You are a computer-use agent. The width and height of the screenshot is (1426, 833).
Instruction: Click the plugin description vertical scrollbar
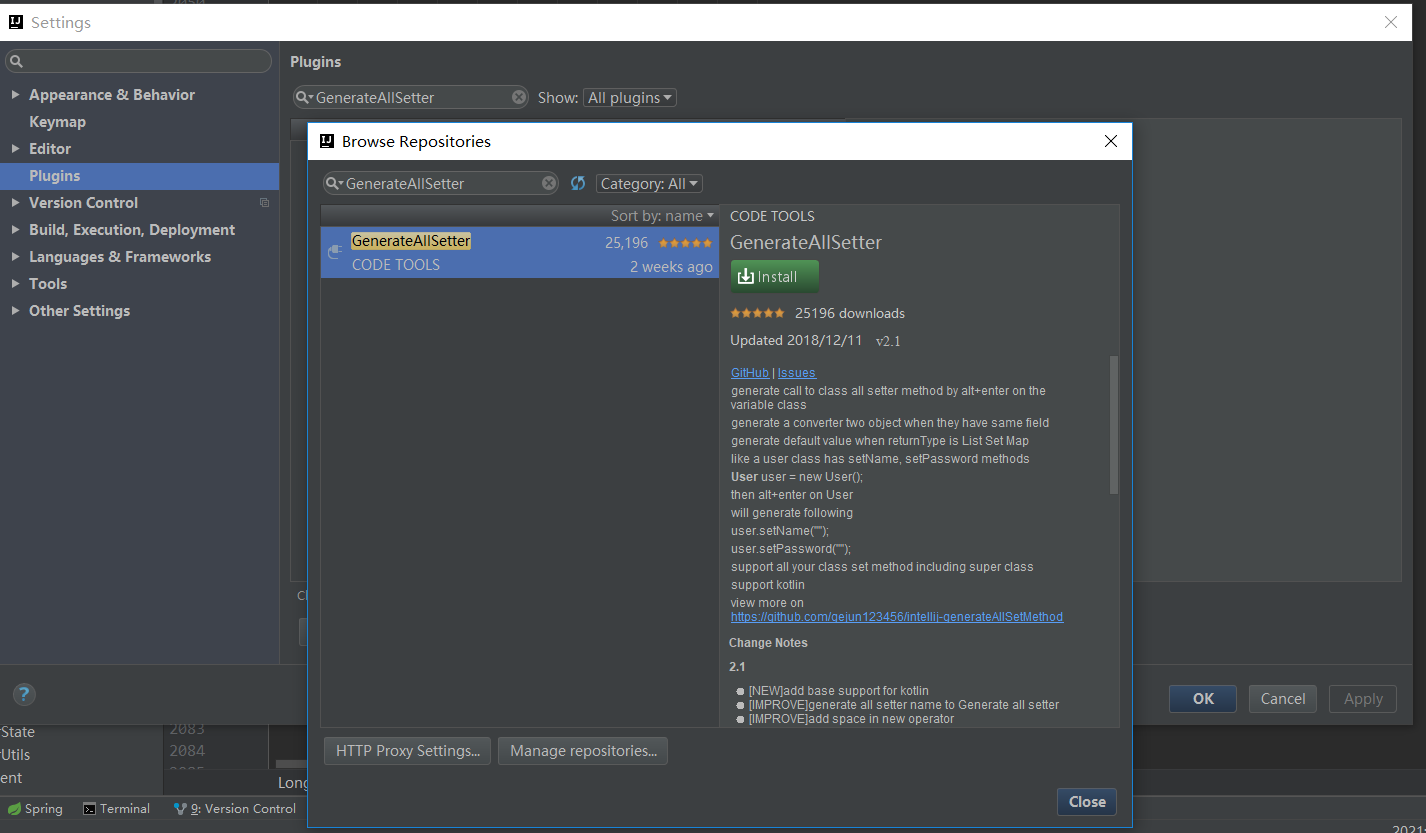point(1114,425)
